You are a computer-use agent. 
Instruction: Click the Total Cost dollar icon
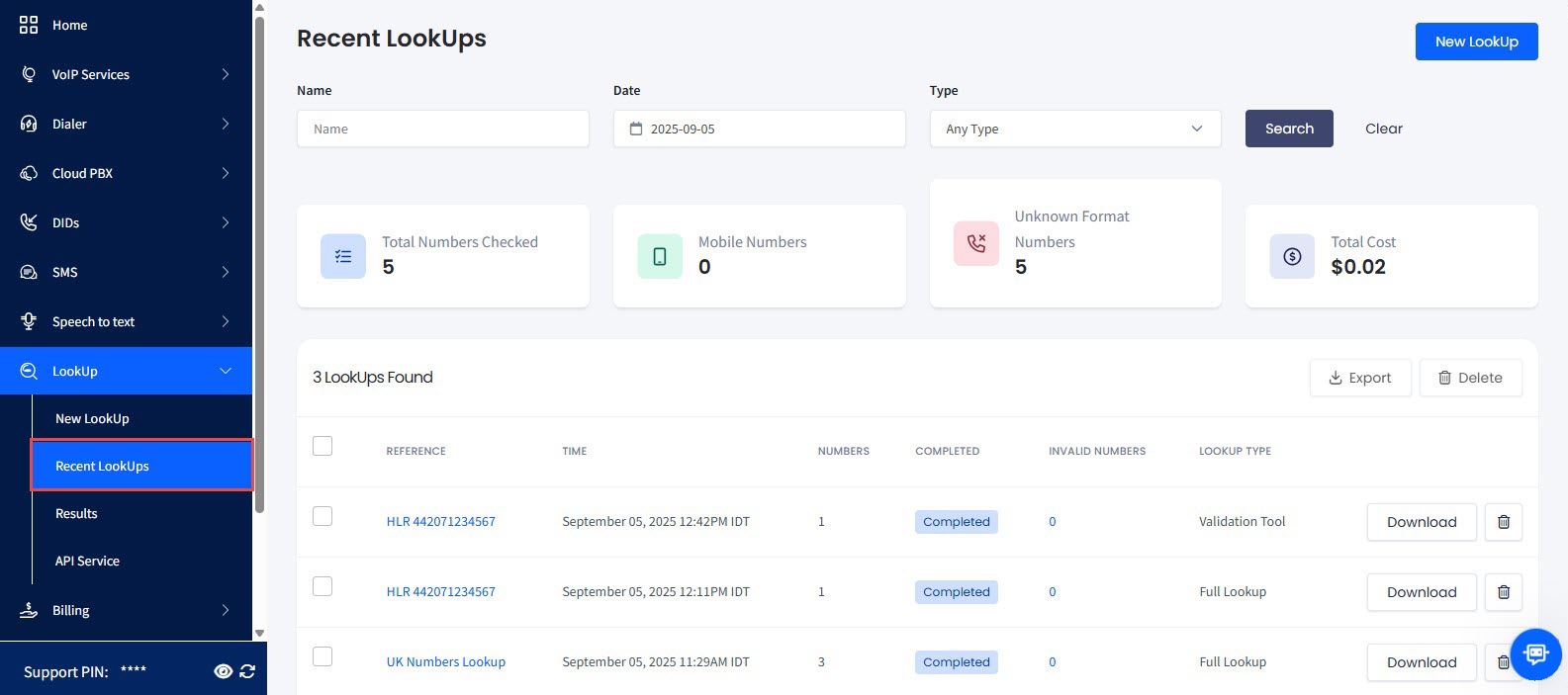coord(1292,256)
